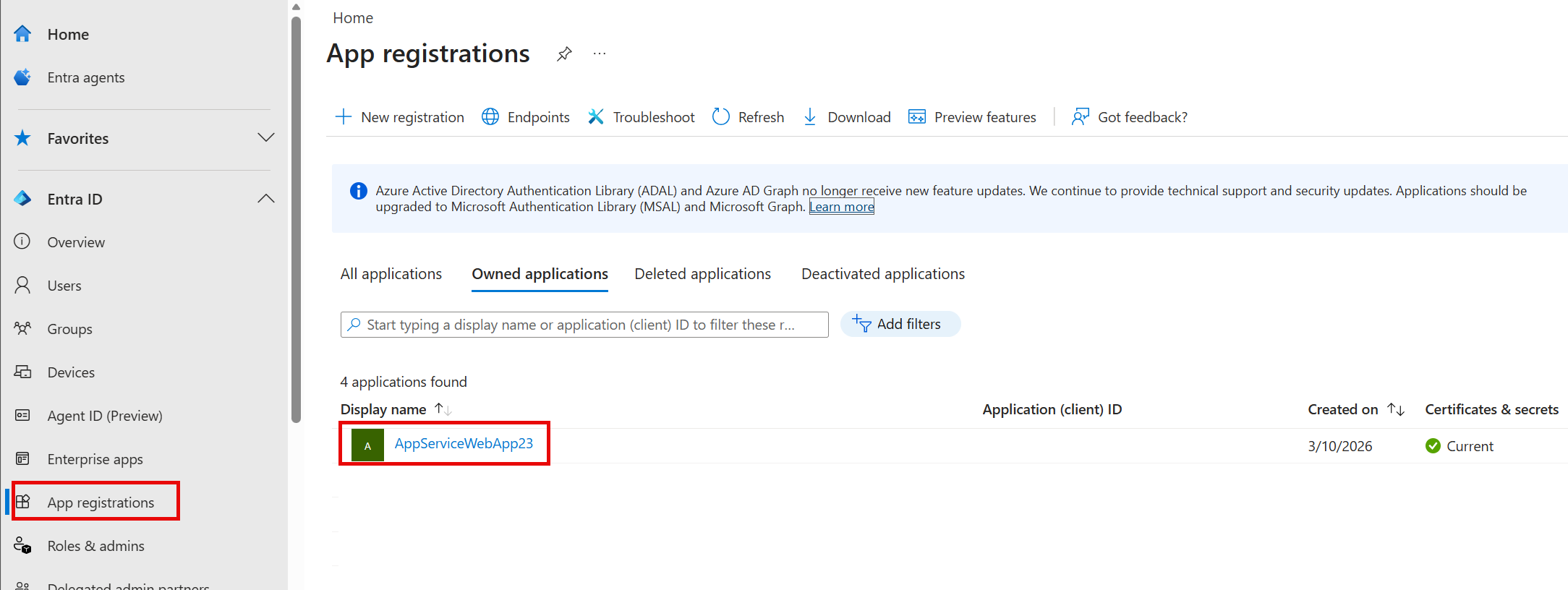Screen dimensions: 1568x590
Task: Click the App registrations grid icon
Action: pos(22,502)
